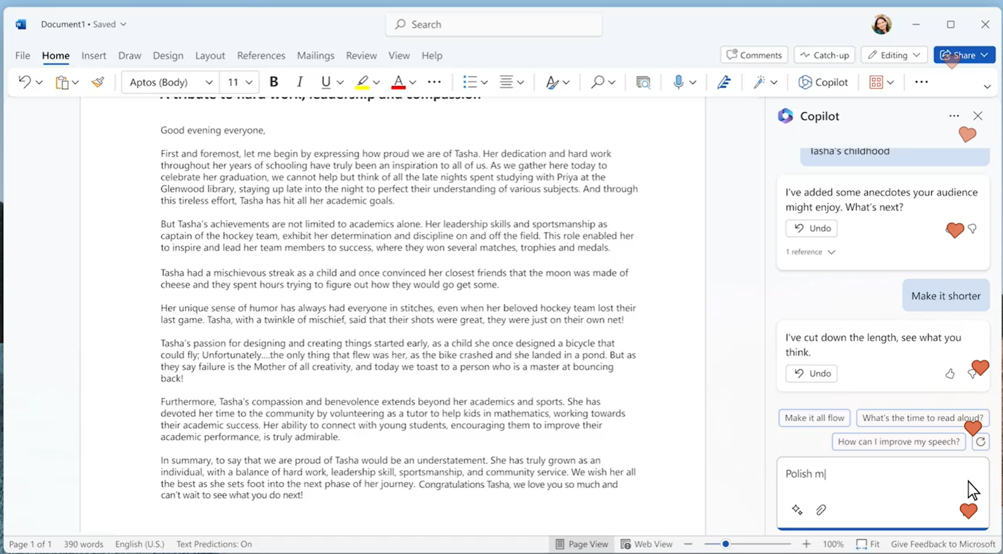Screen dimensions: 1003x554
Task: Click the Add-ins grid icon
Action: point(876,82)
